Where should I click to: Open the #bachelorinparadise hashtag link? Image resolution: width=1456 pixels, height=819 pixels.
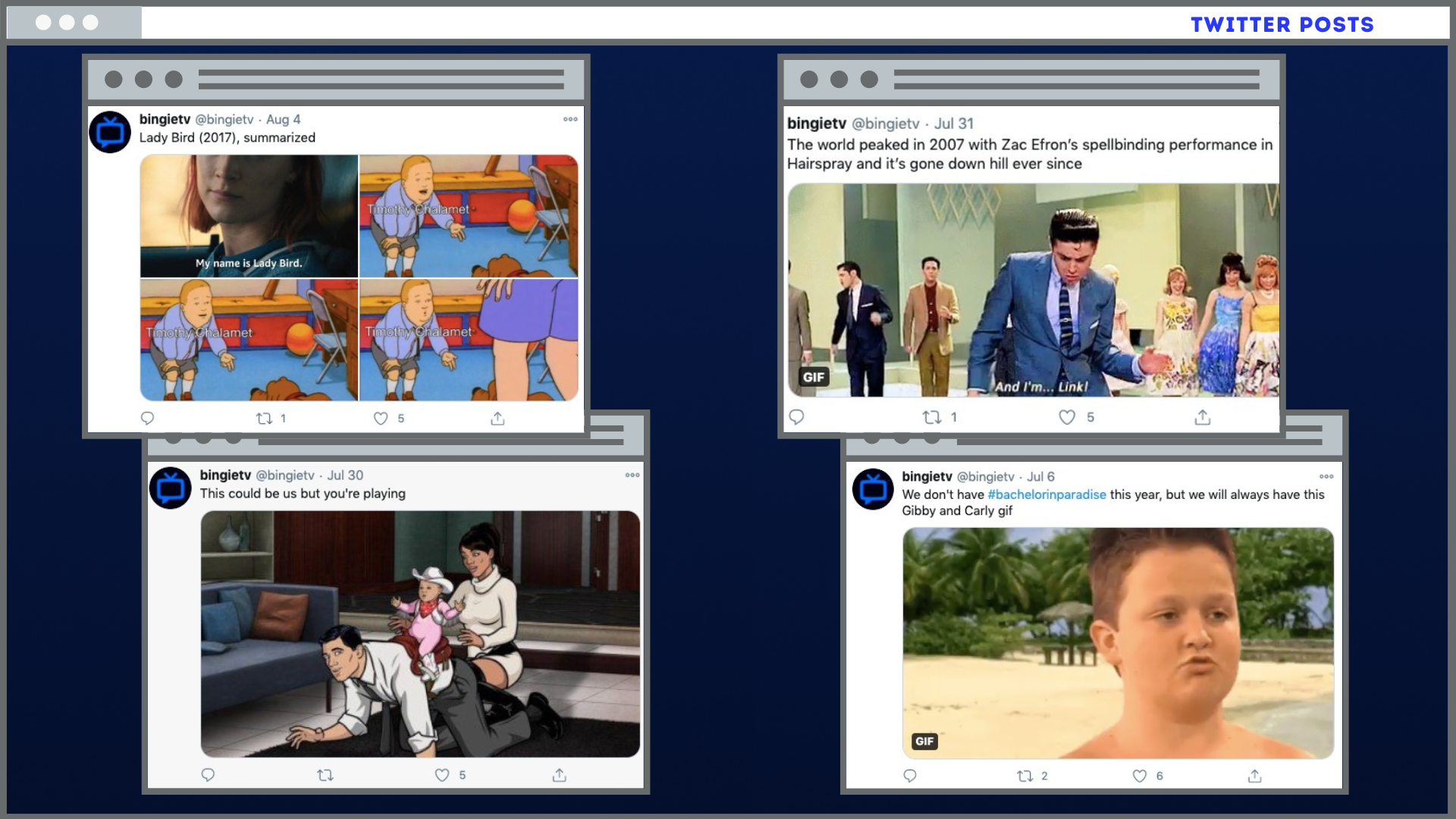(1046, 494)
